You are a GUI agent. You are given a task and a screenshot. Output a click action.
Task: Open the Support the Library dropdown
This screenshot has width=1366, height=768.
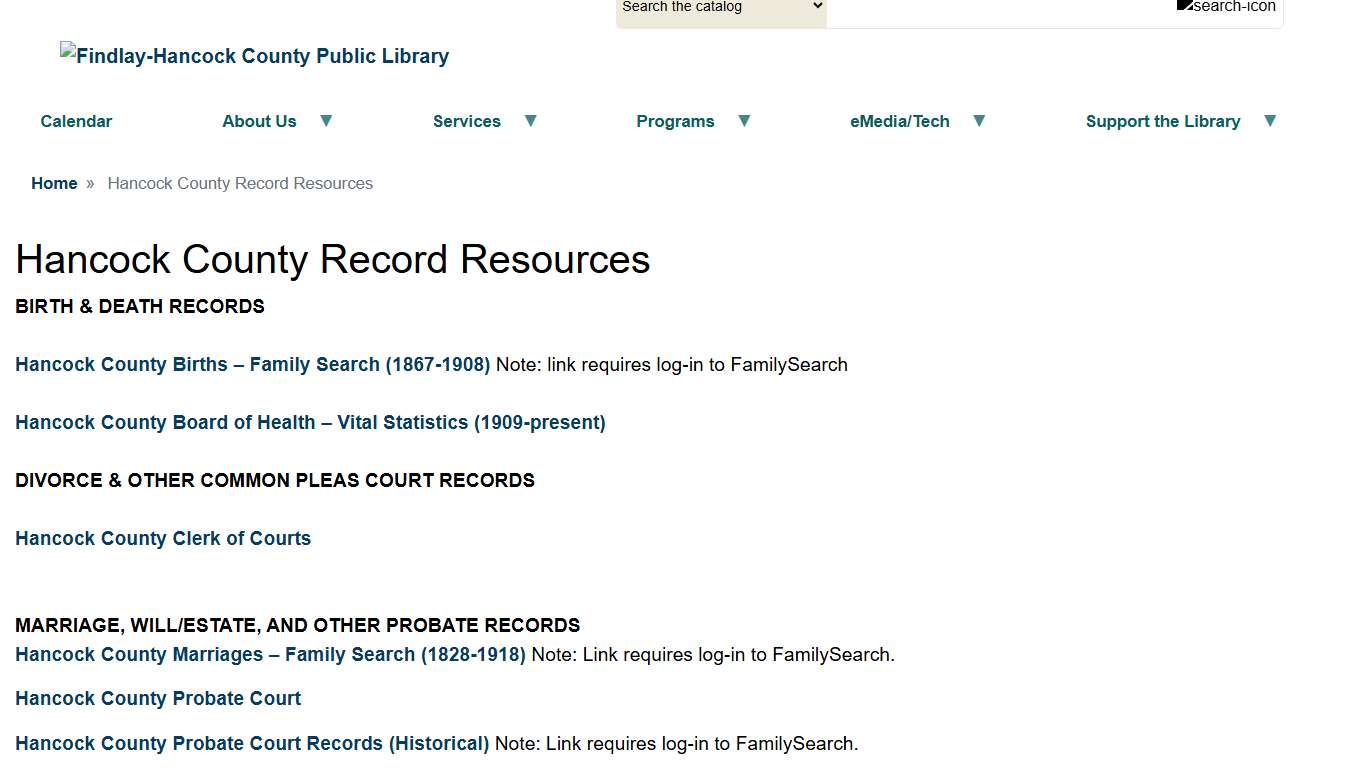(1270, 120)
